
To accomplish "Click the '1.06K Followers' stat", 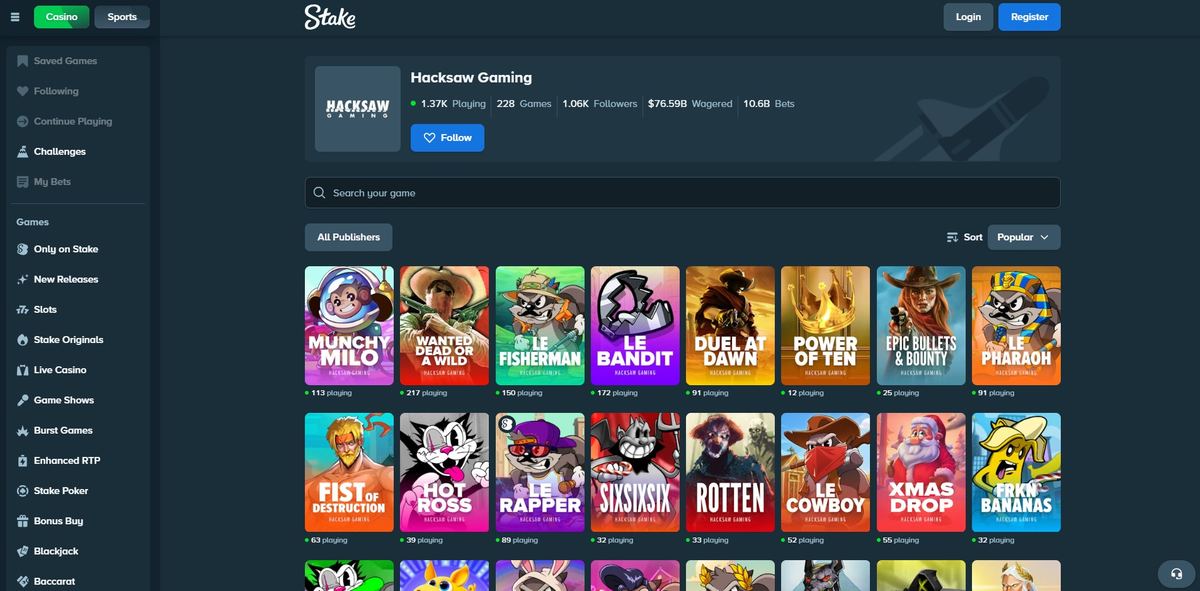I will (600, 103).
